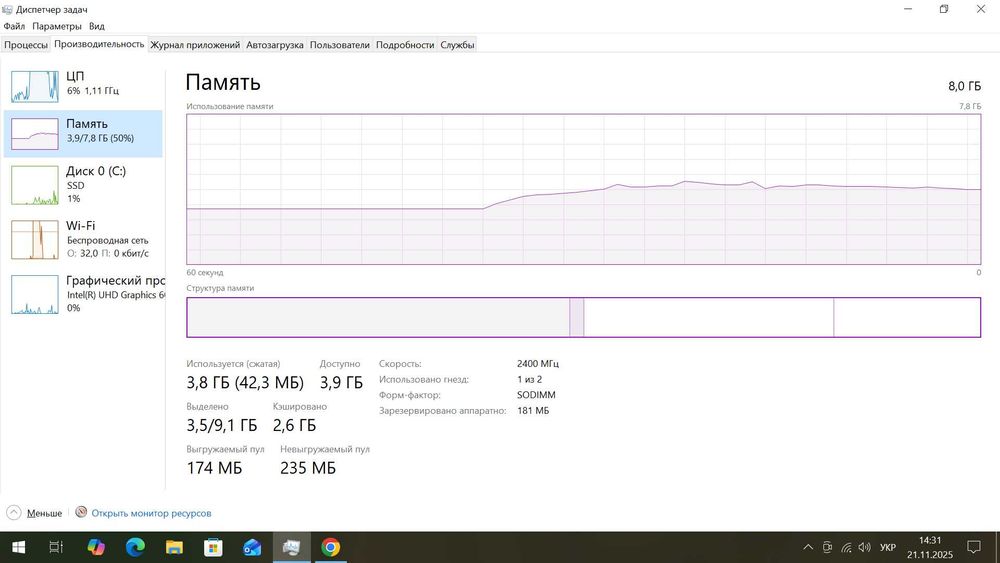Viewport: 1000px width, 563px height.
Task: Open the Пользователи tab
Action: tap(339, 45)
